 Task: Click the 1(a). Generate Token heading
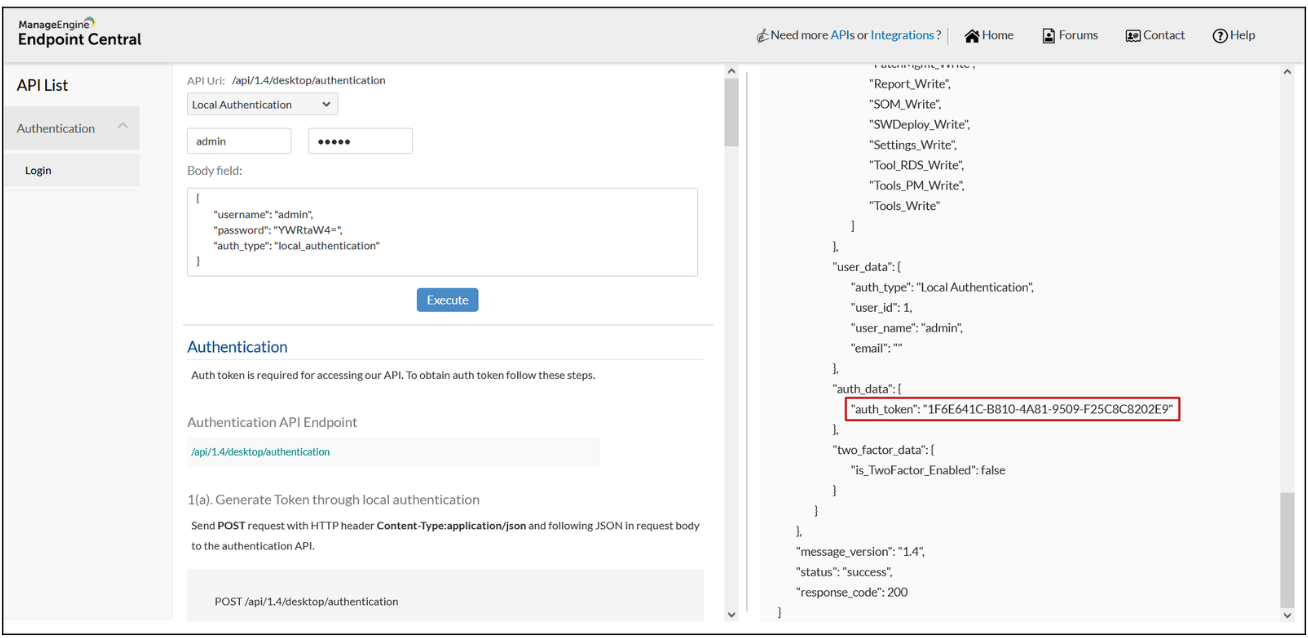(x=333, y=499)
